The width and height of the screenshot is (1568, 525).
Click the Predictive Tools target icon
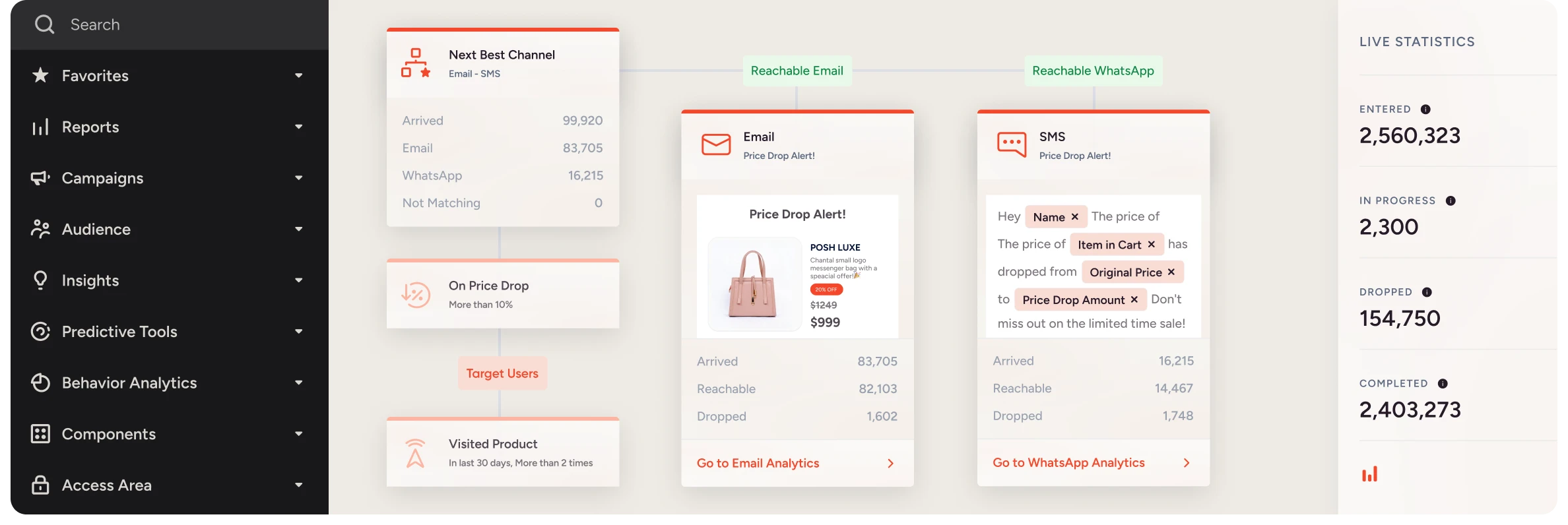click(x=40, y=331)
